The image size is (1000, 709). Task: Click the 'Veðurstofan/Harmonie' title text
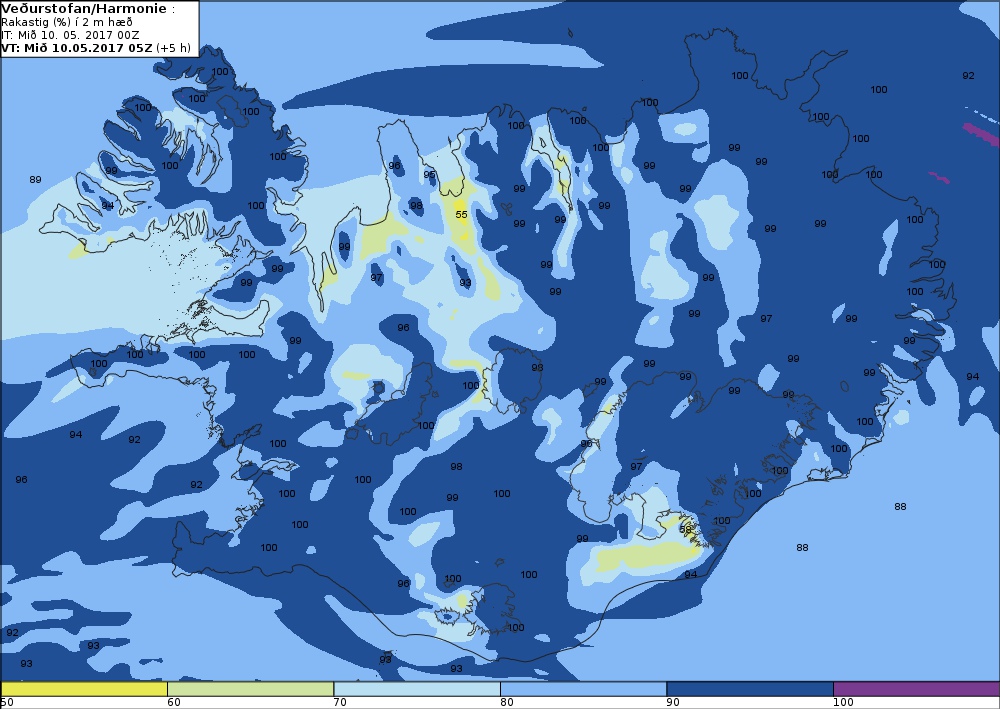coord(84,9)
